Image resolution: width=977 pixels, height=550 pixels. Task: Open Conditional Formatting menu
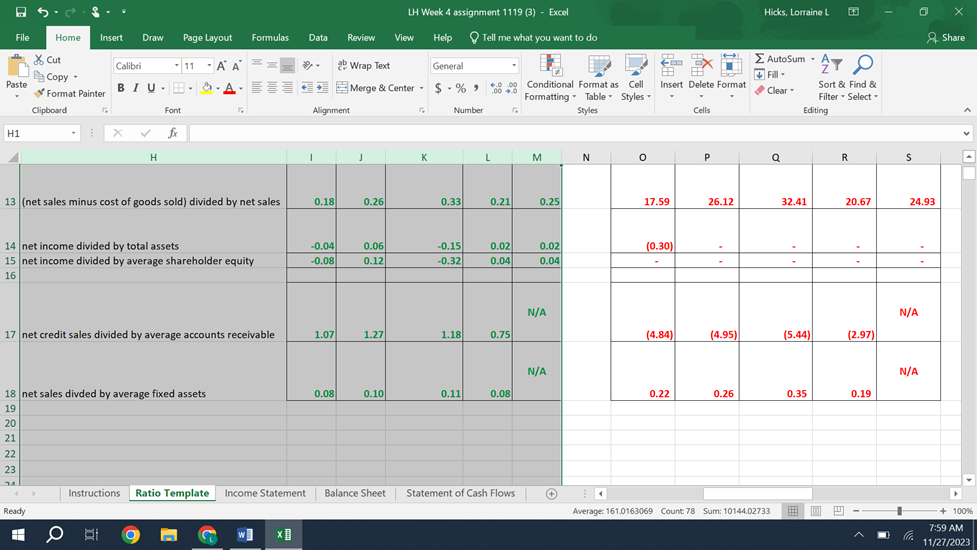pos(550,78)
